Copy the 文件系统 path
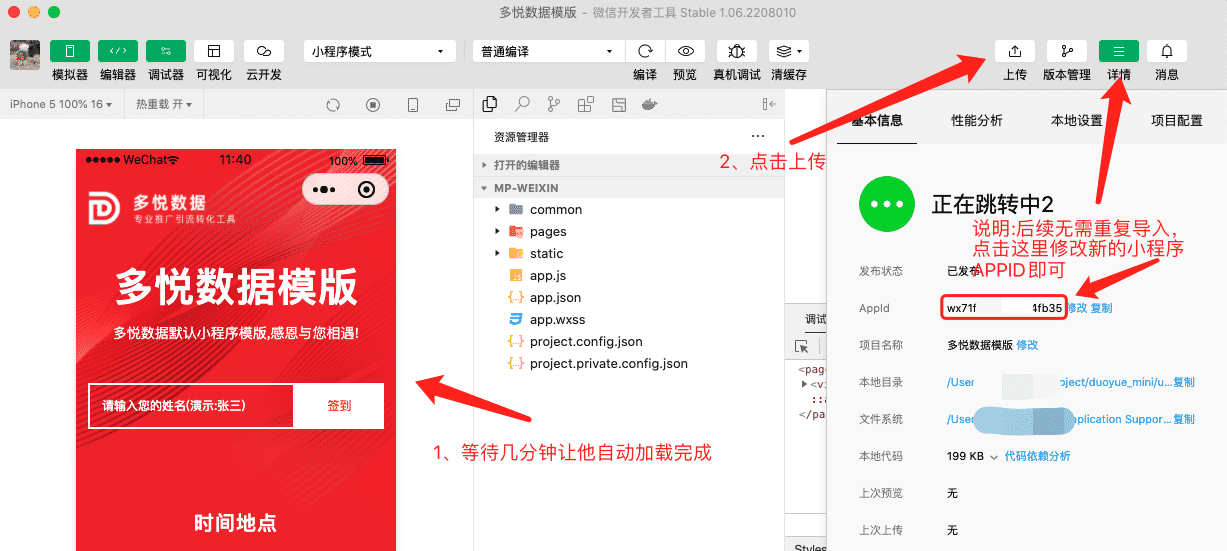Viewport: 1227px width, 551px height. pyautogui.click(x=1184, y=419)
